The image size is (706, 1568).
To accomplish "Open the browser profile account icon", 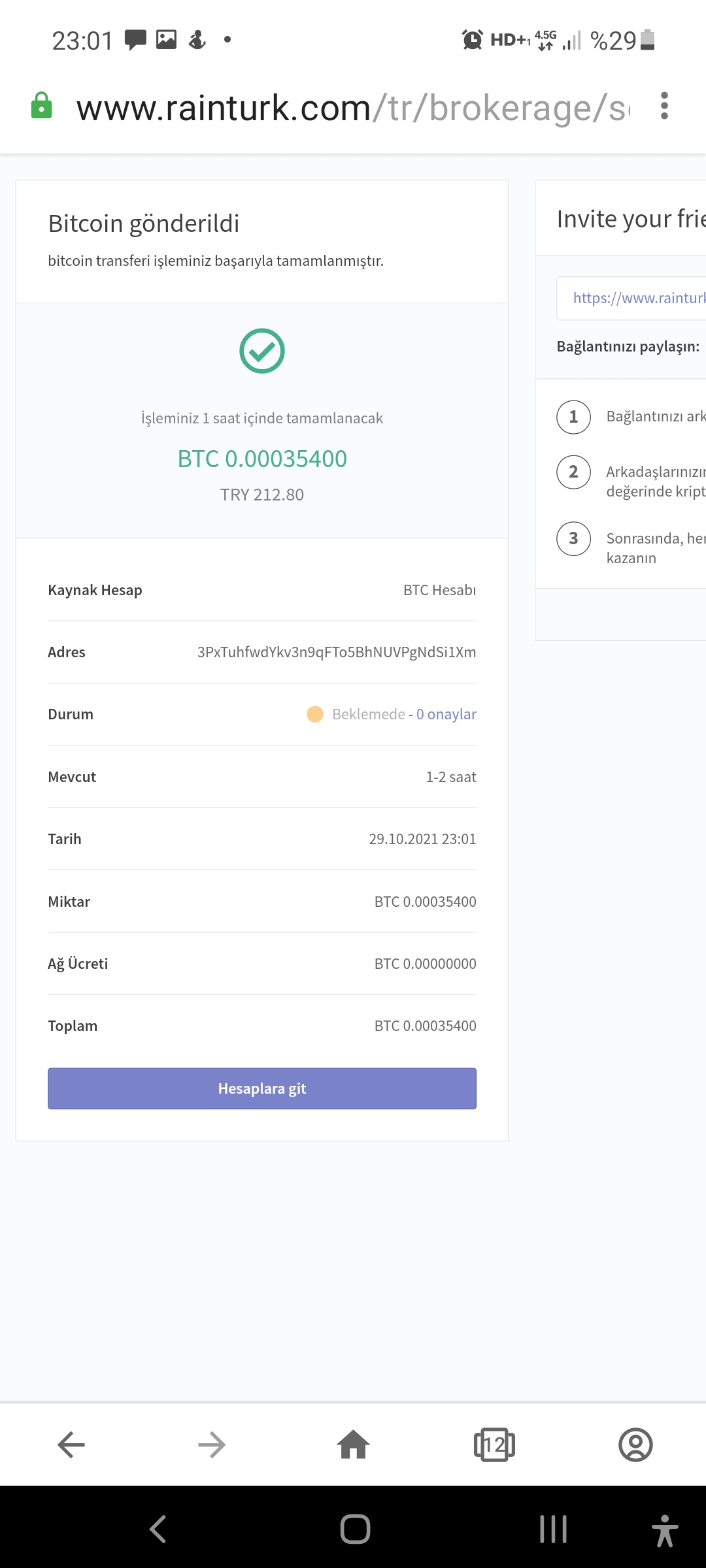I will (x=635, y=1445).
